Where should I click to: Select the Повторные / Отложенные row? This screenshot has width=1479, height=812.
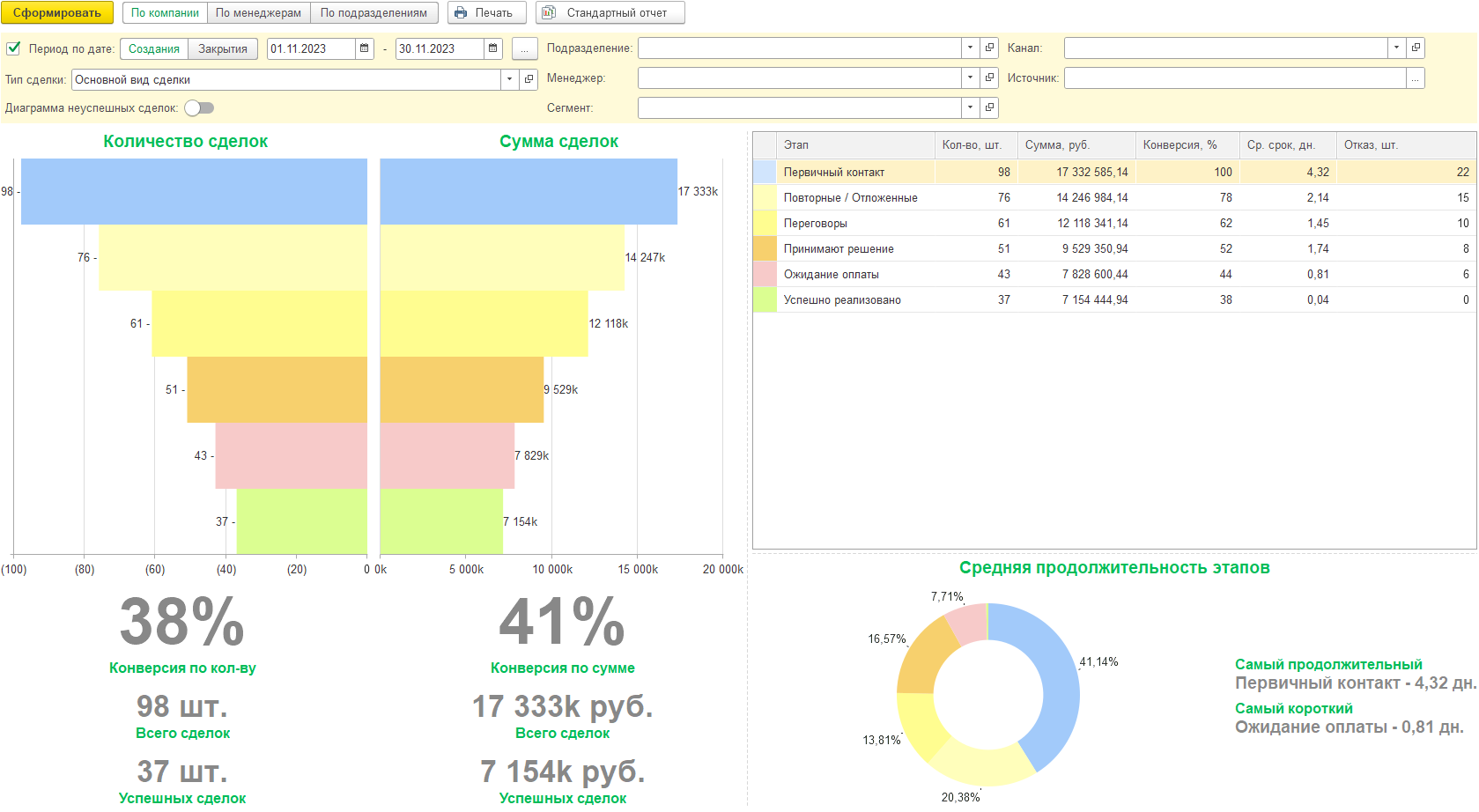click(x=1114, y=197)
